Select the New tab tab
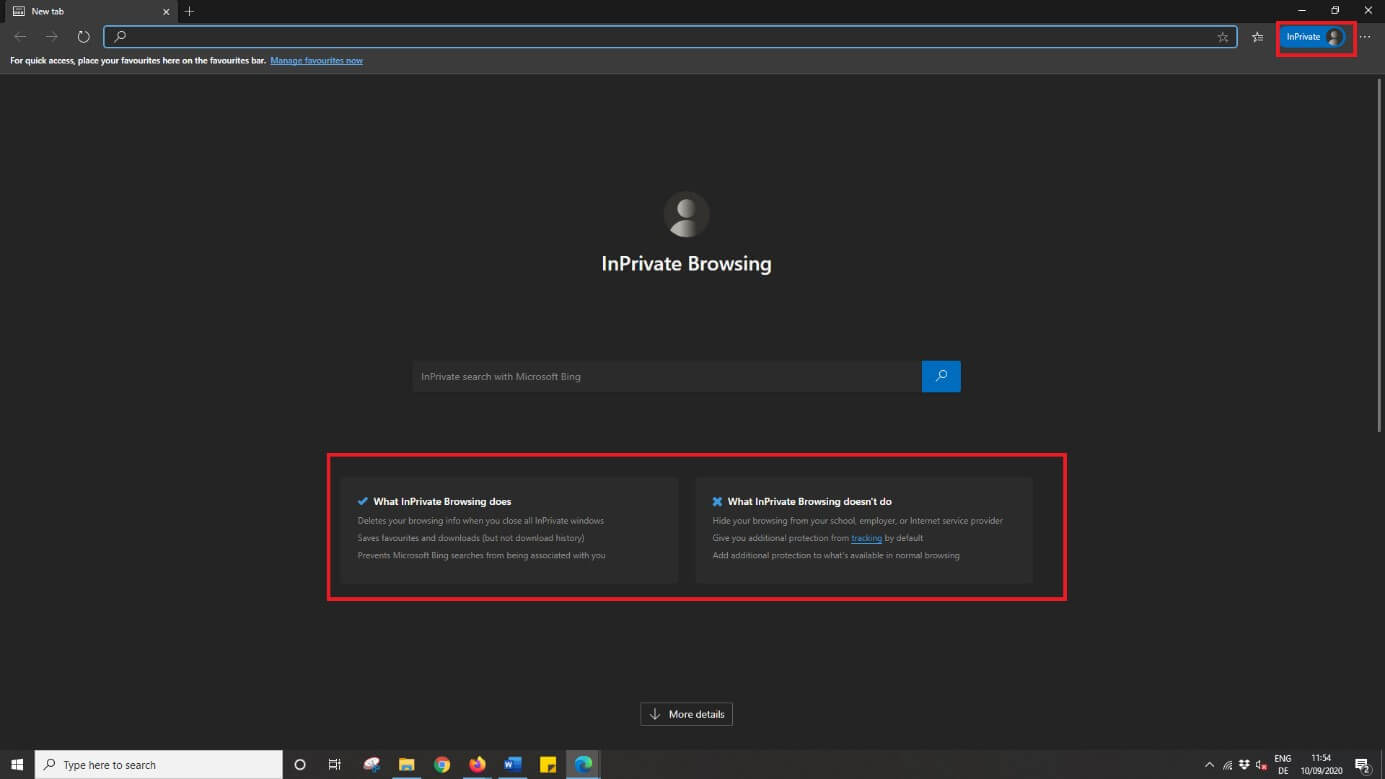Image resolution: width=1385 pixels, height=779 pixels. tap(80, 12)
